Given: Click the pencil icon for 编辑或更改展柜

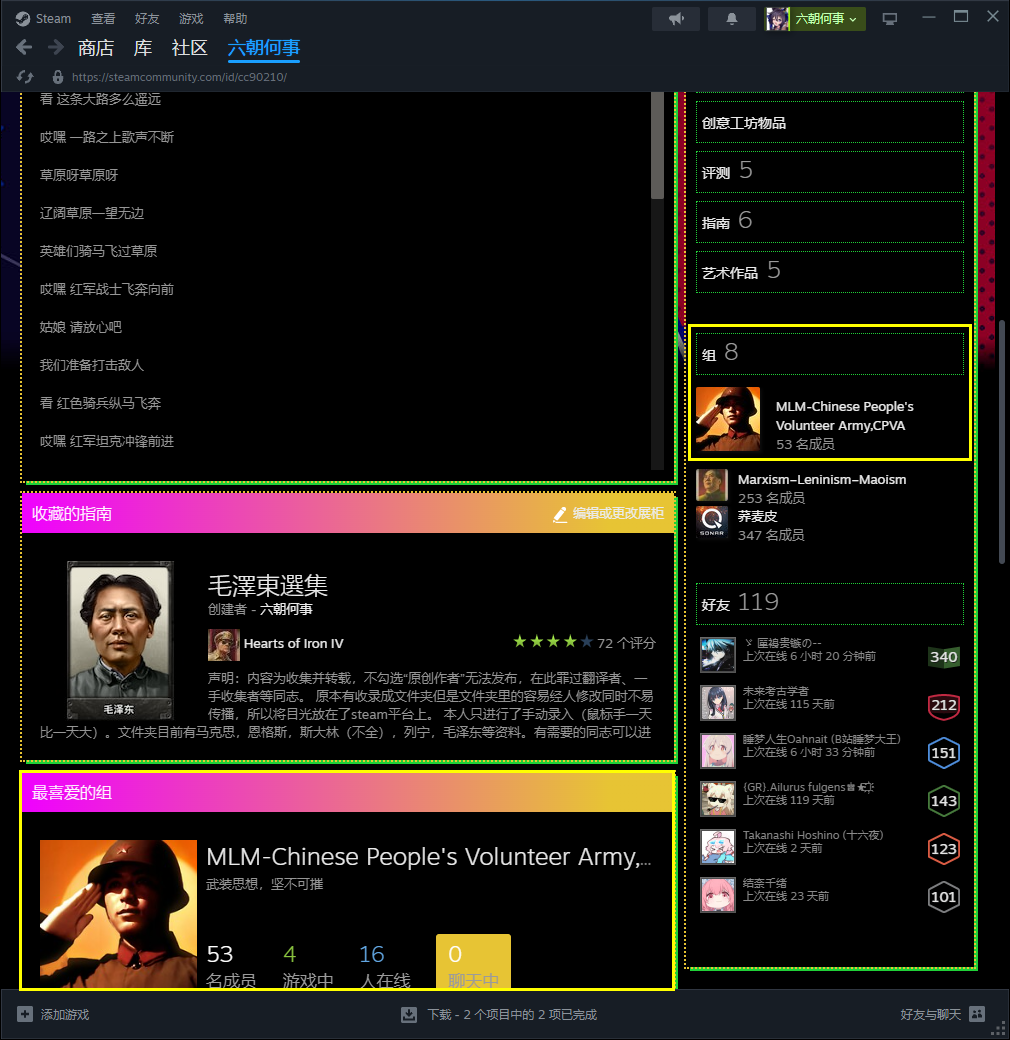Looking at the screenshot, I should [560, 514].
